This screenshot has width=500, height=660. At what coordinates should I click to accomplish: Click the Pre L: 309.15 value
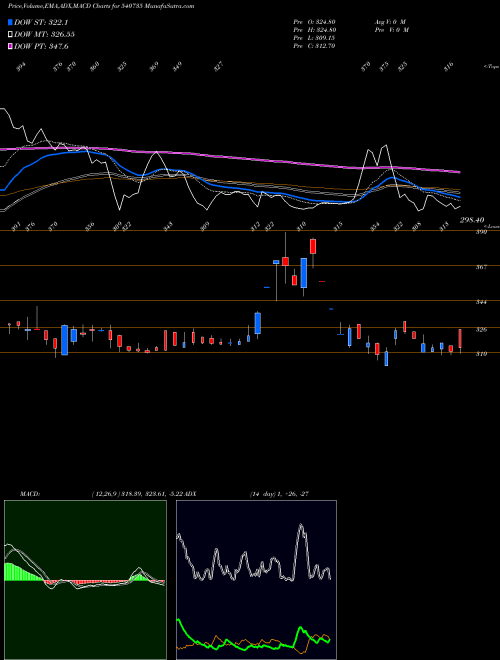tap(314, 38)
